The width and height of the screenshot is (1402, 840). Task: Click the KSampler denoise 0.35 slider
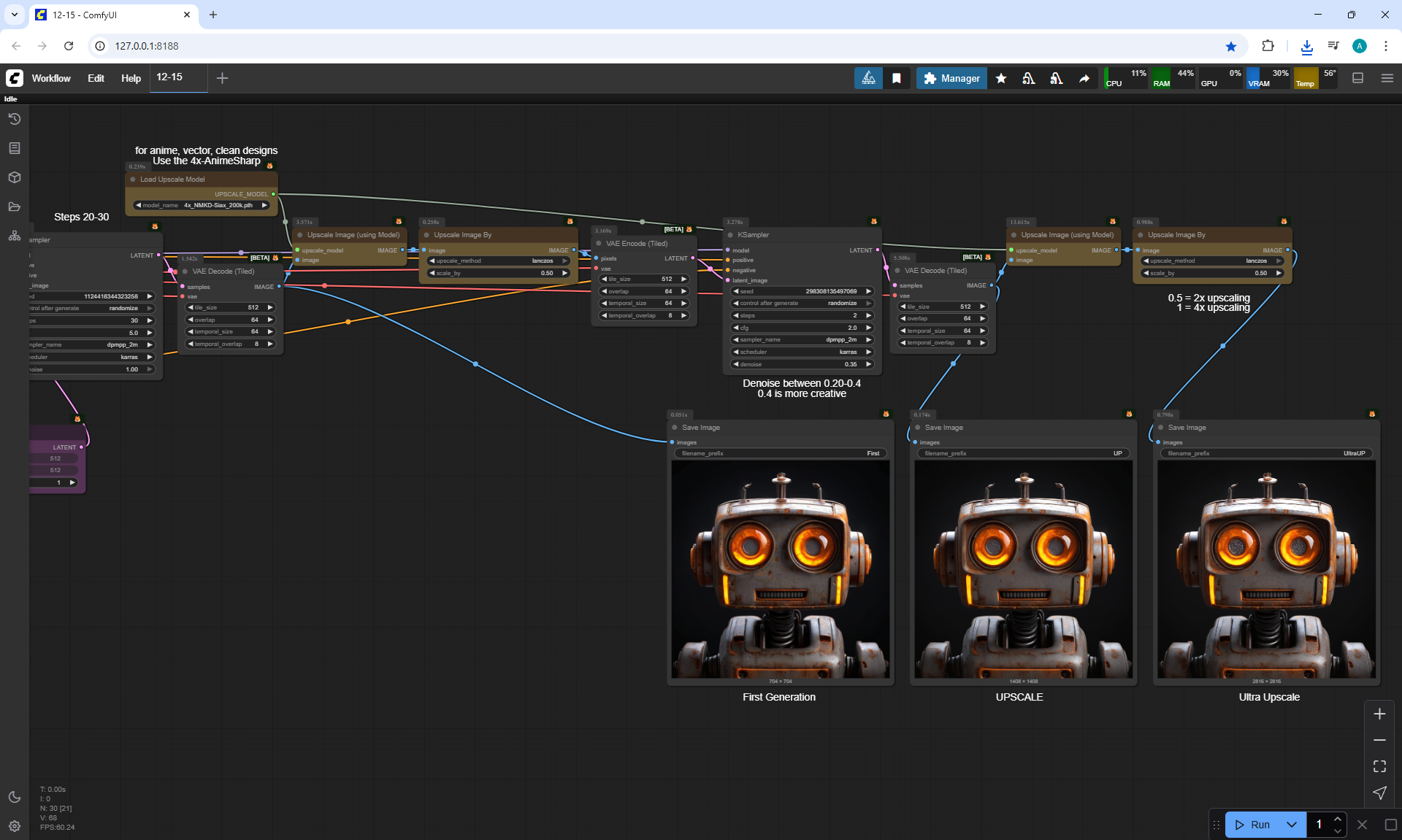[802, 364]
